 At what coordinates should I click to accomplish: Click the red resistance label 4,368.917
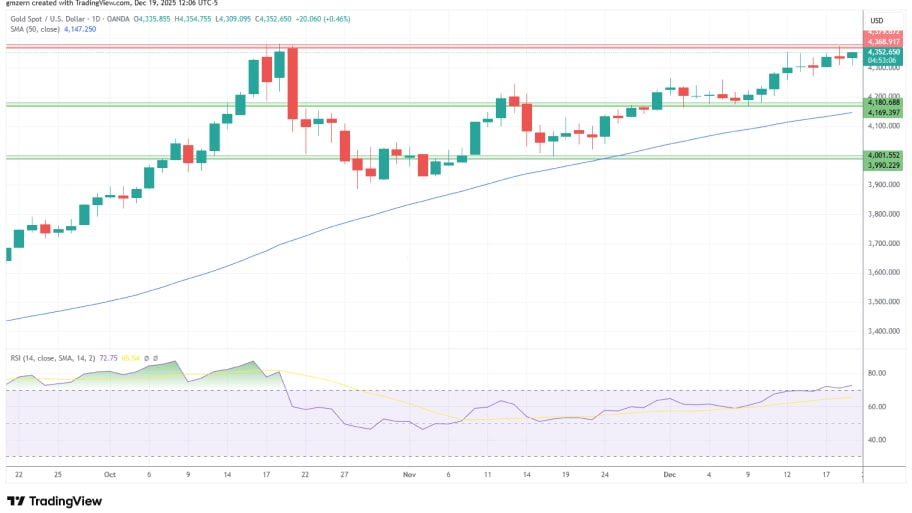click(885, 41)
